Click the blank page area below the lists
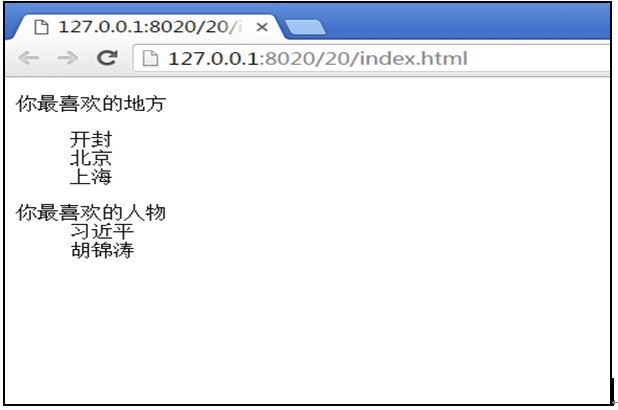Screen dimensions: 618x410 307,331
